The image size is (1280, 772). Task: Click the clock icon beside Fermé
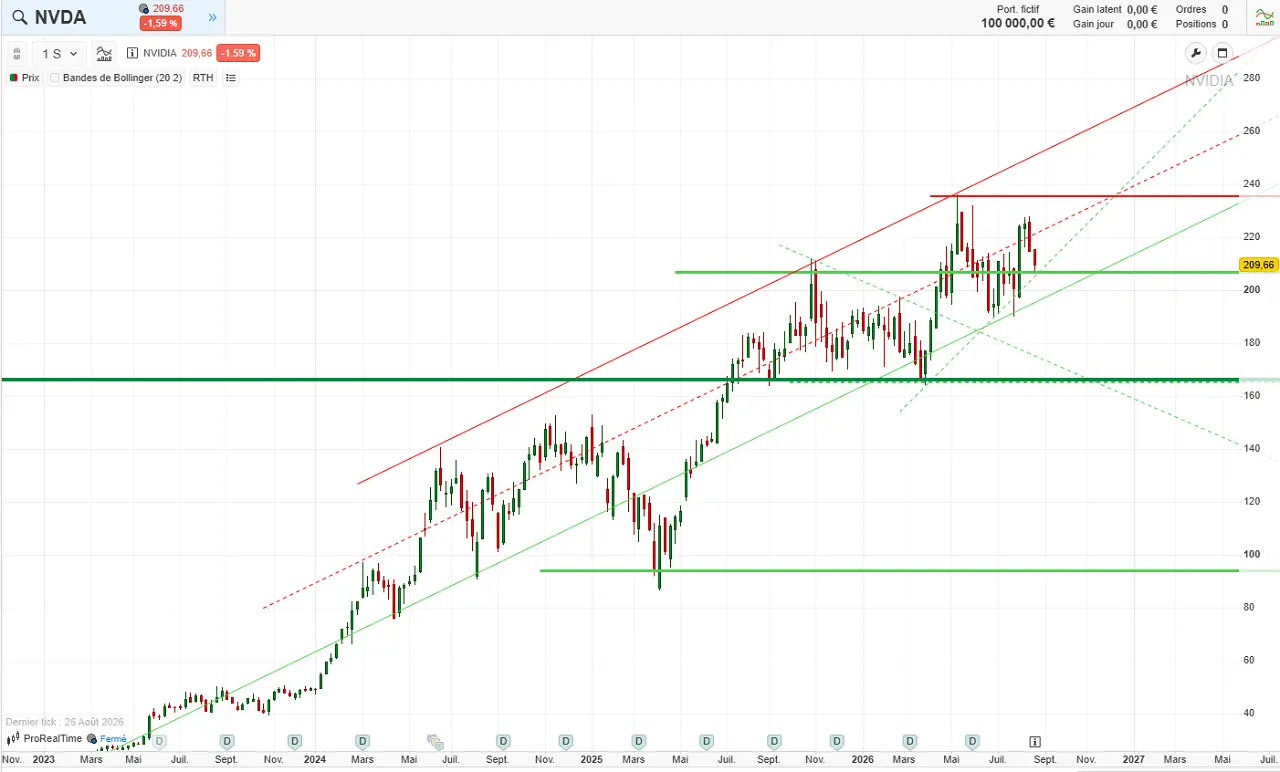coord(92,739)
